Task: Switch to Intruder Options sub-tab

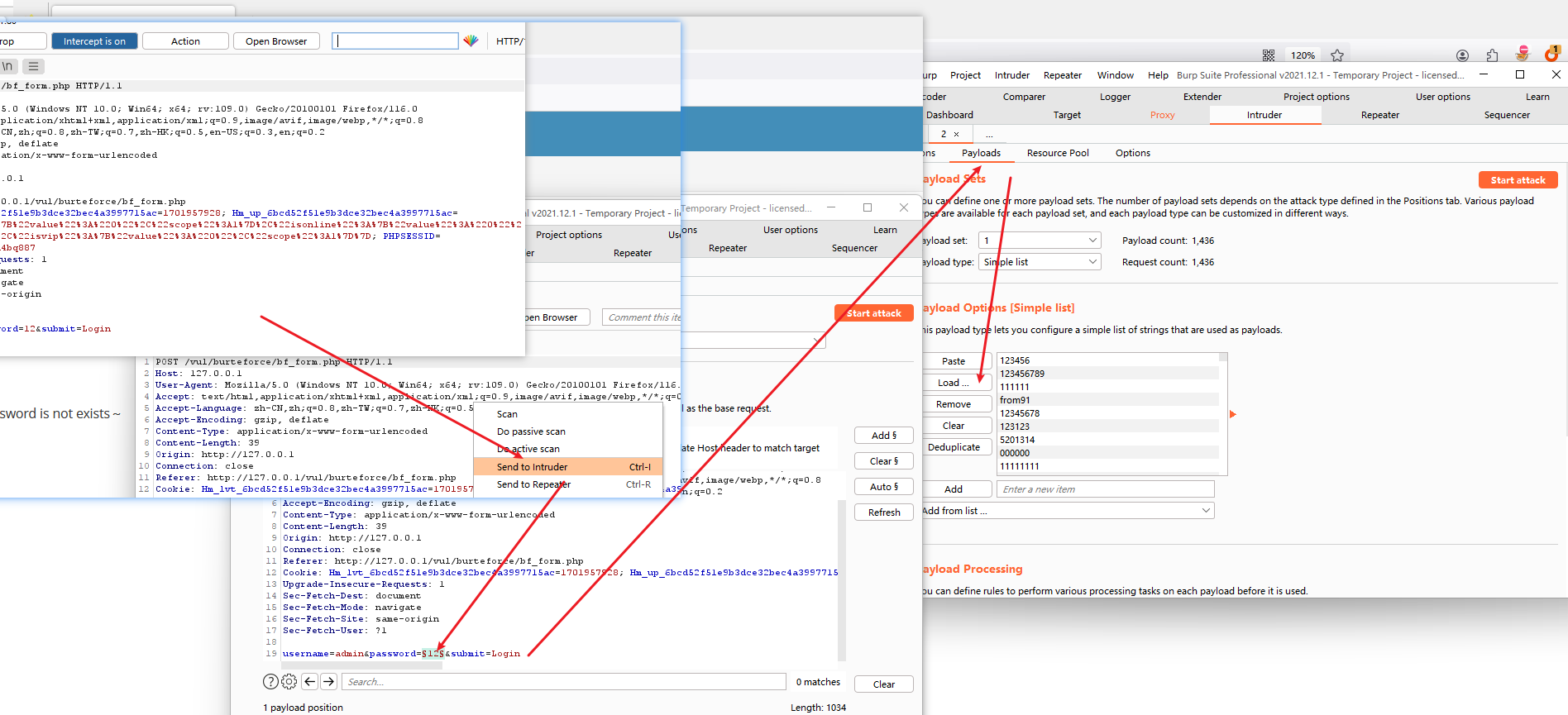Action: tap(1132, 153)
